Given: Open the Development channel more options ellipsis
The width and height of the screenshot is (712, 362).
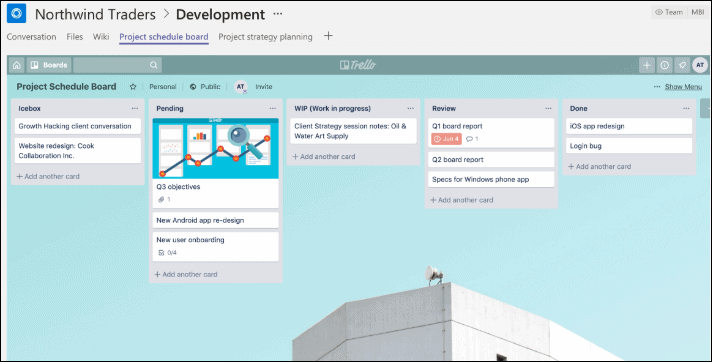Looking at the screenshot, I should pyautogui.click(x=278, y=14).
